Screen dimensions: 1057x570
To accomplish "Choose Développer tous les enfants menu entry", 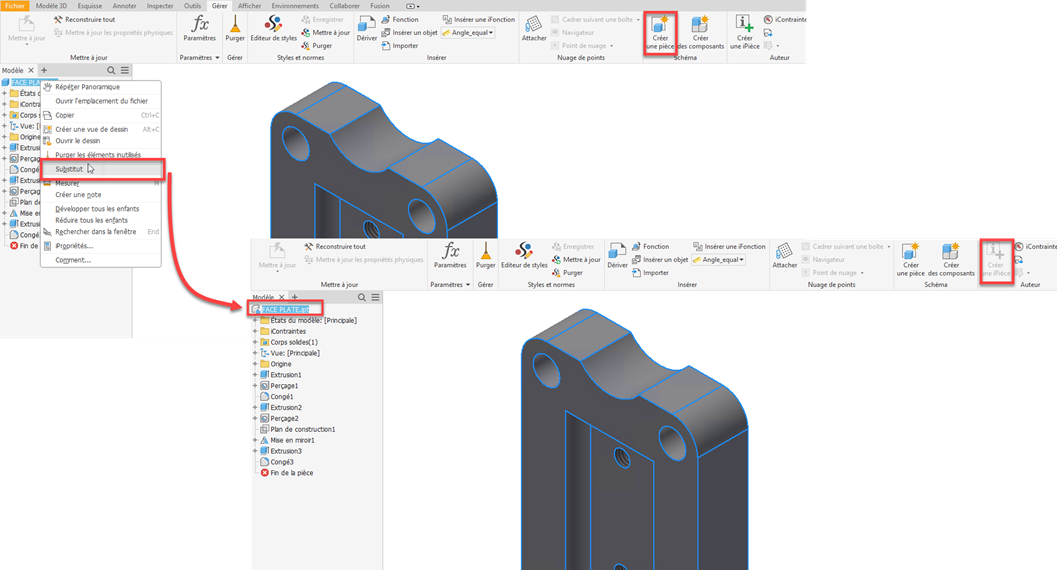I will tap(101, 209).
